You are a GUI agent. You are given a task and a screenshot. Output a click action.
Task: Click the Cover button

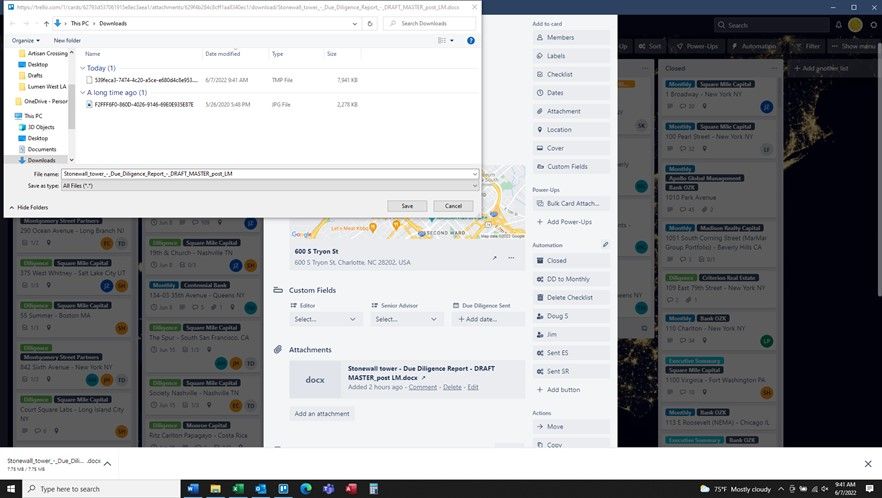coord(571,148)
